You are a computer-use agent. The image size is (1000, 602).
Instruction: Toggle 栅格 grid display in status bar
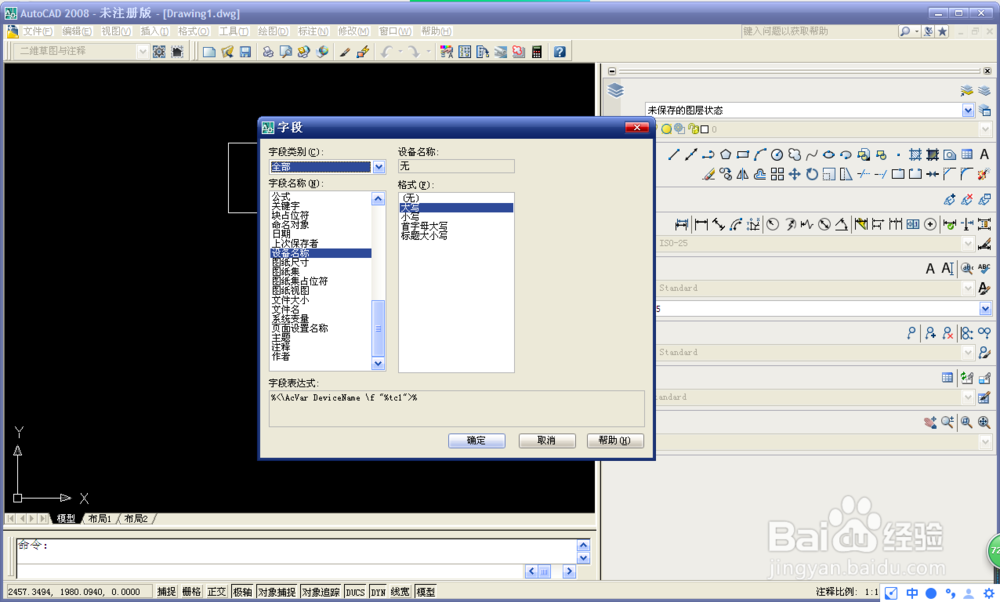191,592
